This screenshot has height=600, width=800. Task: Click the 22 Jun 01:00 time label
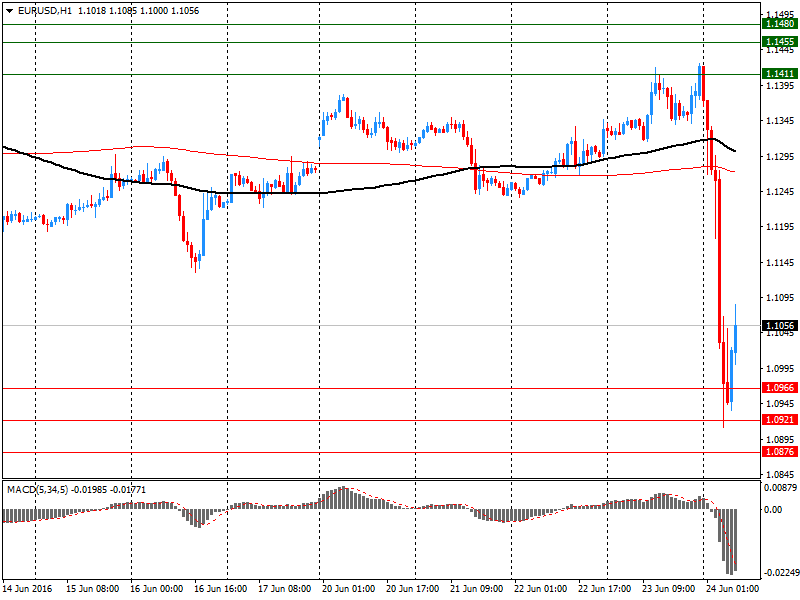tap(540, 588)
